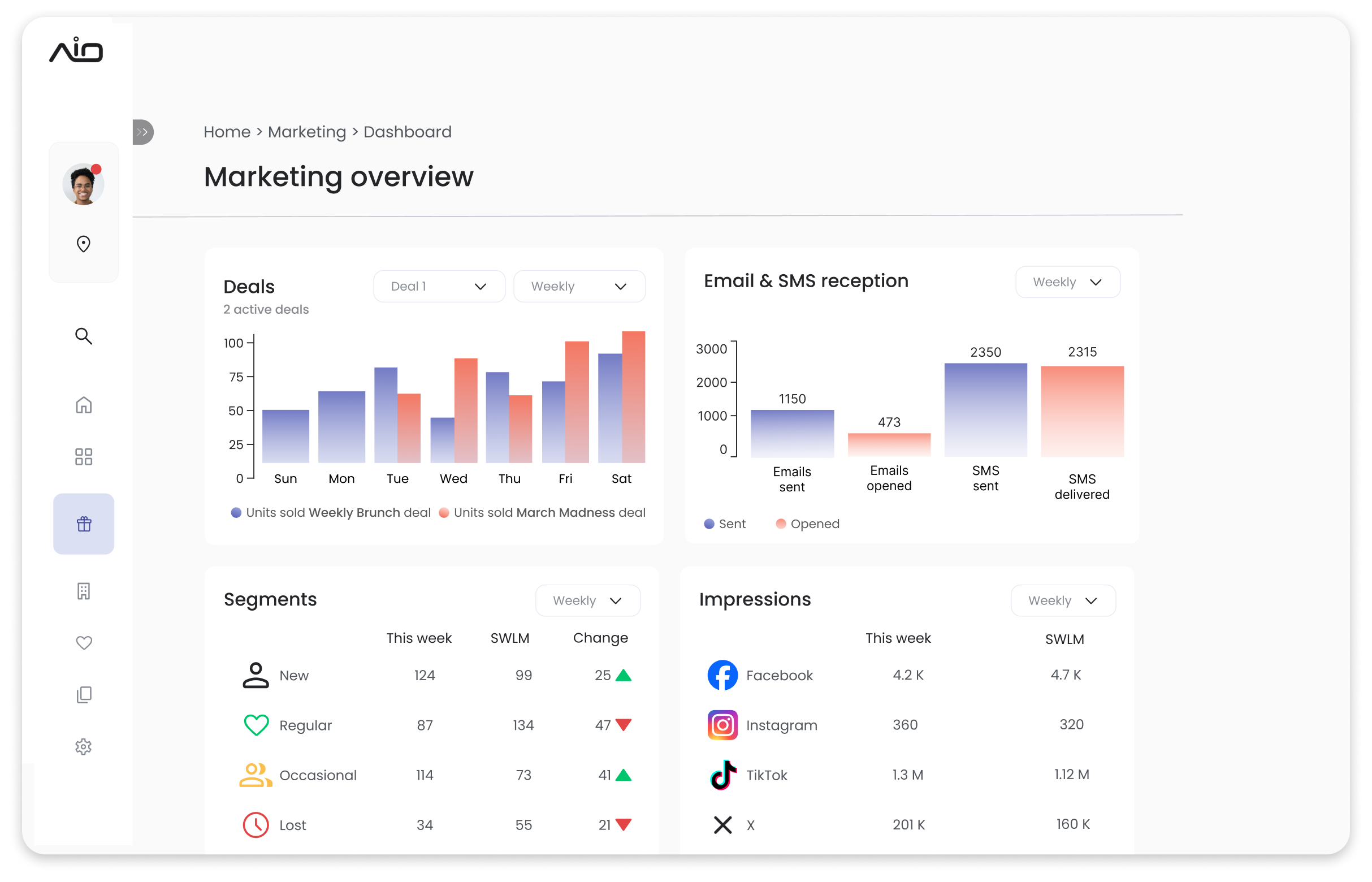1372x882 pixels.
Task: Open the Deal 1 dropdown
Action: (439, 286)
